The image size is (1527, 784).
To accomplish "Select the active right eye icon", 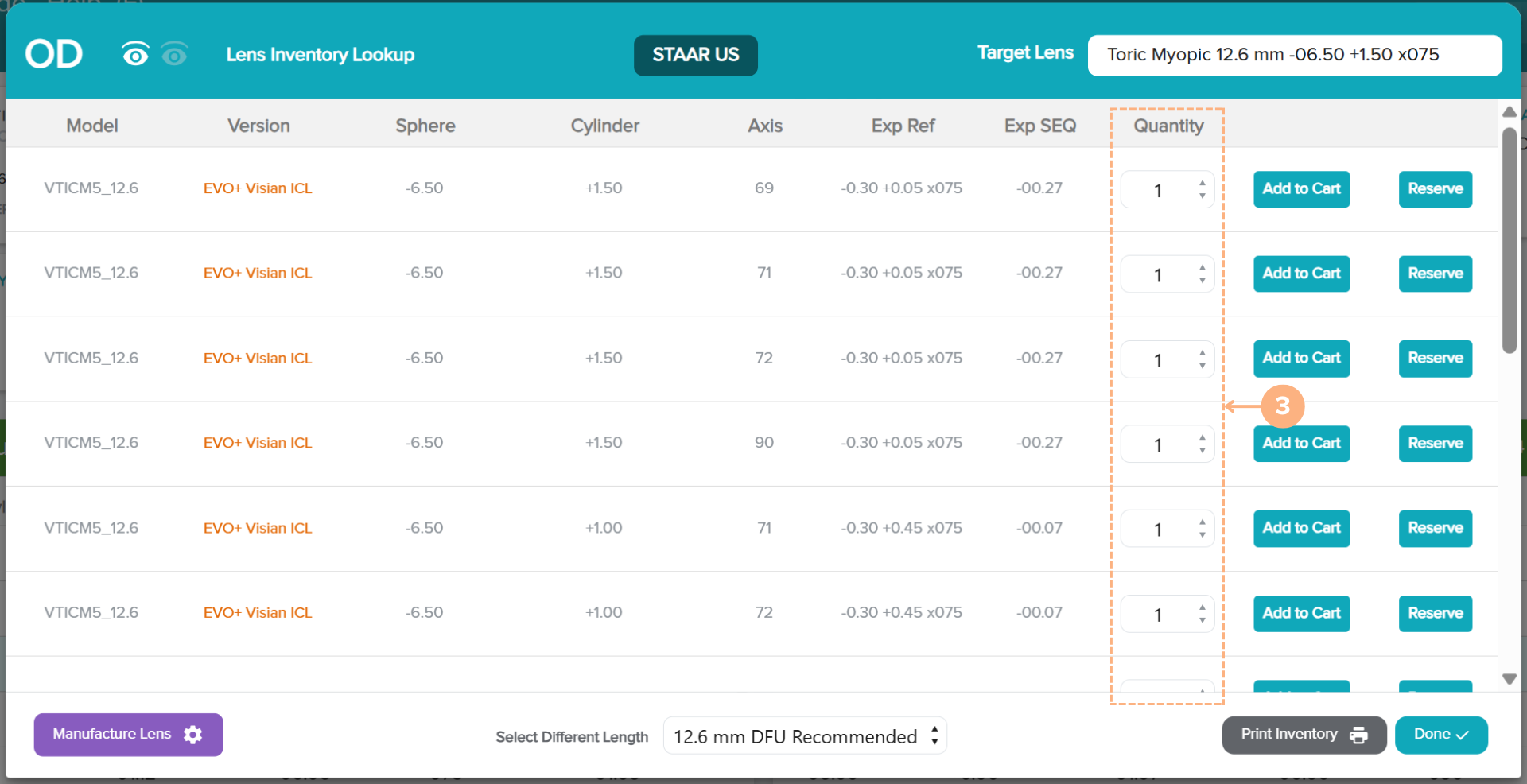I will click(135, 54).
